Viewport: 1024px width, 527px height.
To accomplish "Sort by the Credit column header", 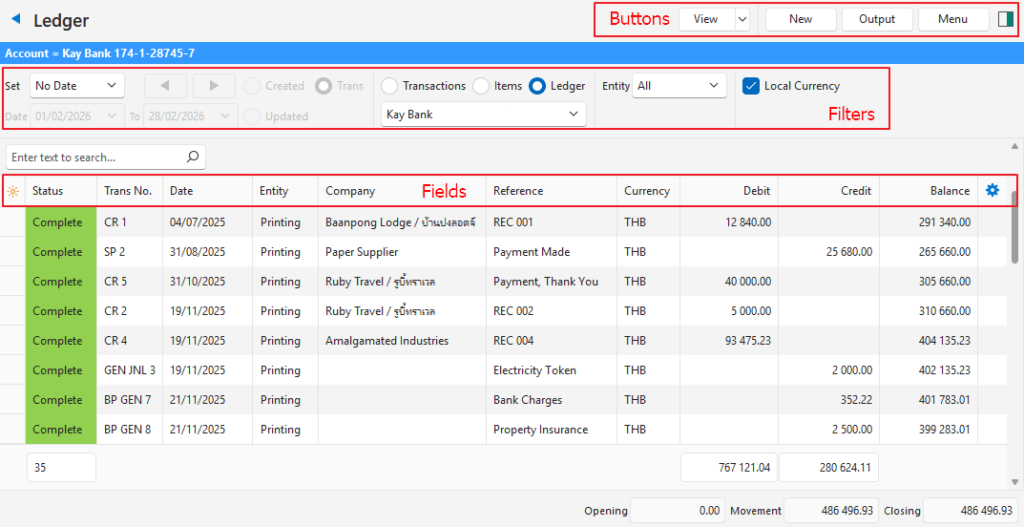I will point(829,191).
